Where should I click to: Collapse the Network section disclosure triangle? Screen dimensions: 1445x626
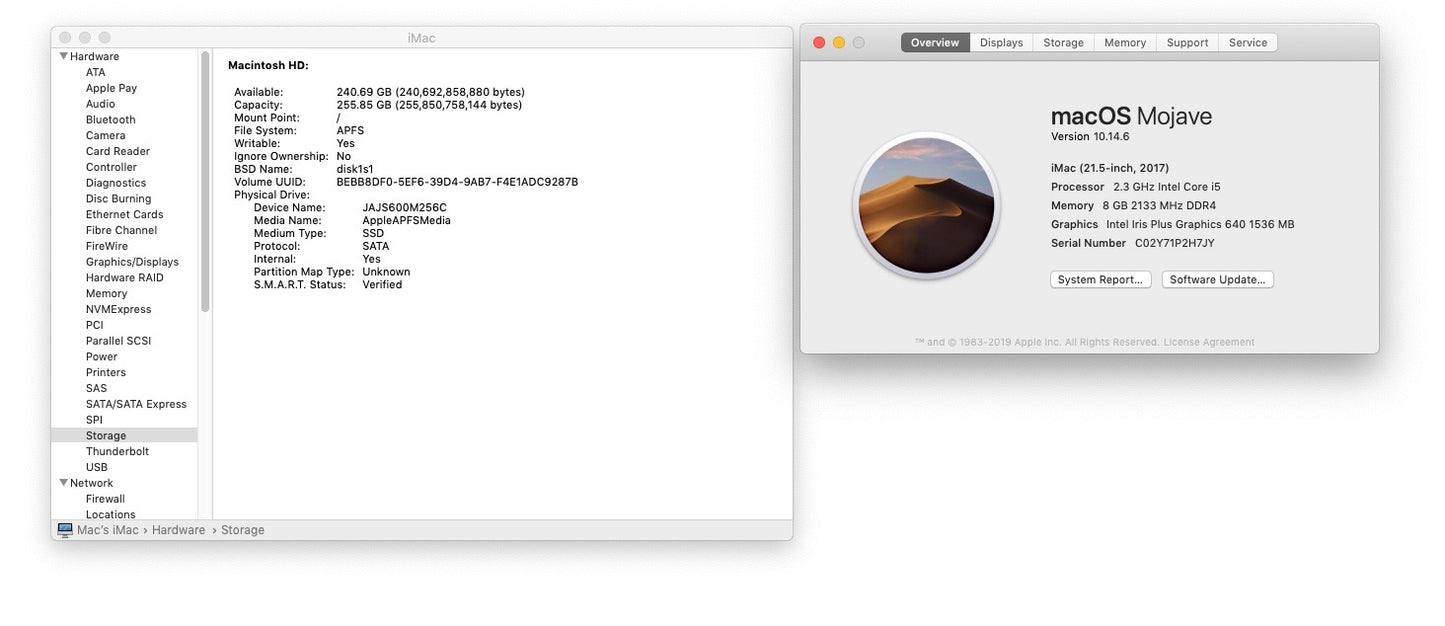coord(64,483)
